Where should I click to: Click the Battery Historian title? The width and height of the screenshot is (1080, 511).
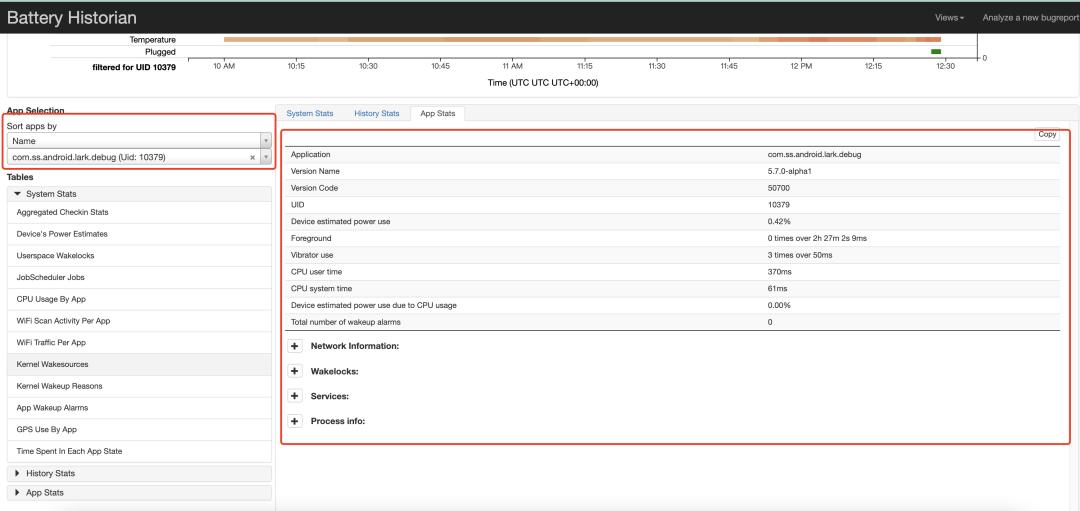click(72, 18)
